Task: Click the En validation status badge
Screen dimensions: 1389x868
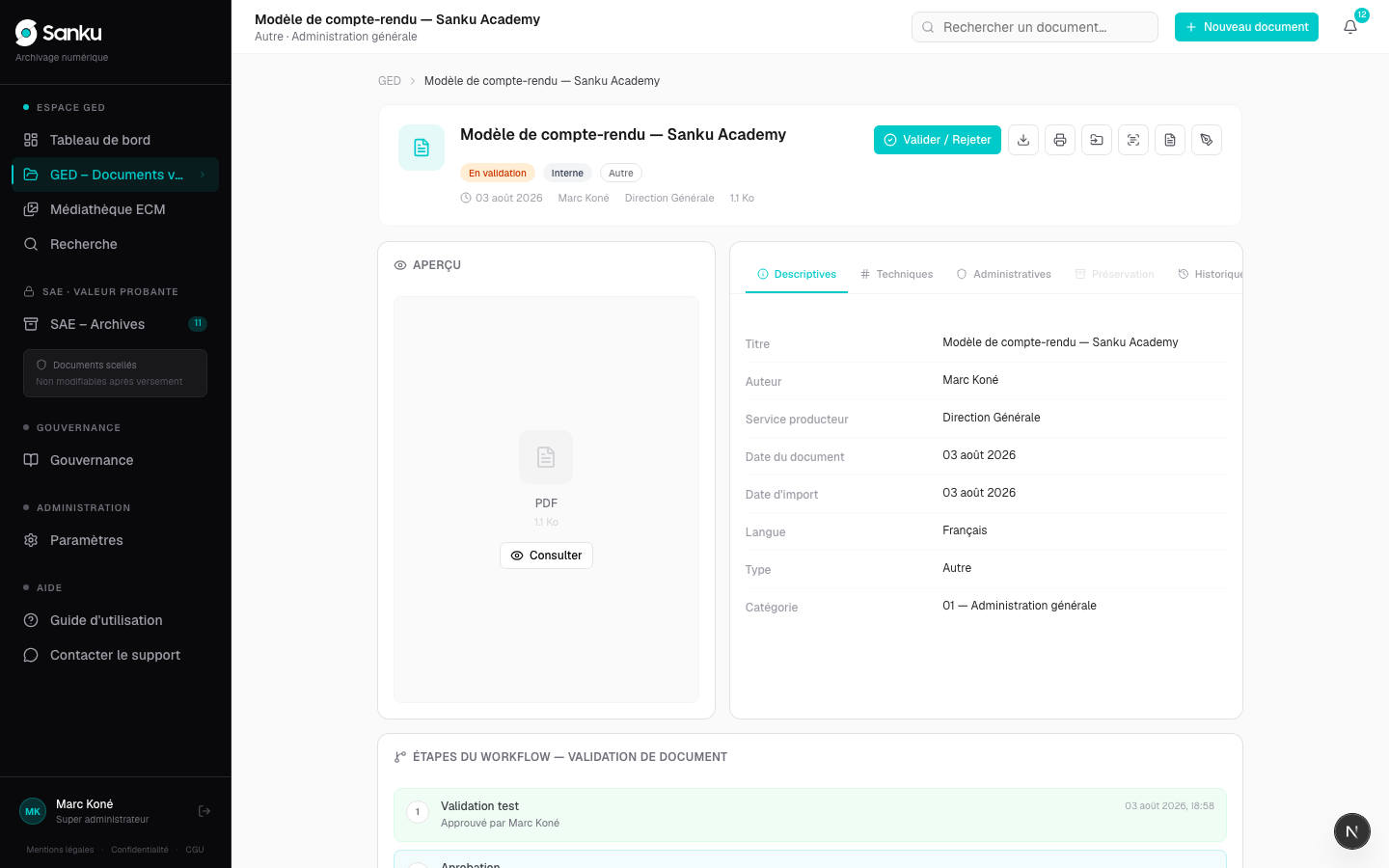Action: point(498,173)
